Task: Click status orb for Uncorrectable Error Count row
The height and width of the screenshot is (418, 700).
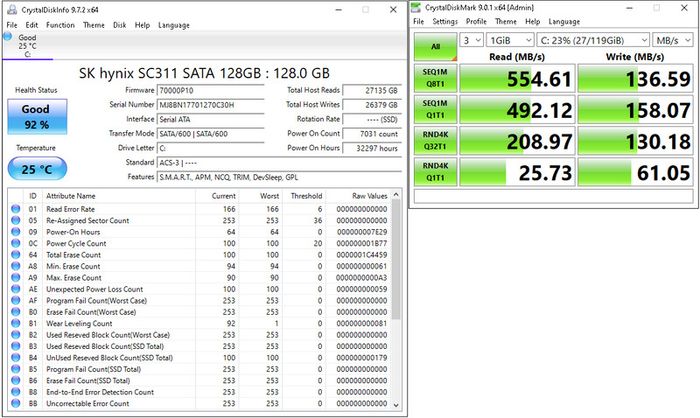Action: click(x=16, y=403)
